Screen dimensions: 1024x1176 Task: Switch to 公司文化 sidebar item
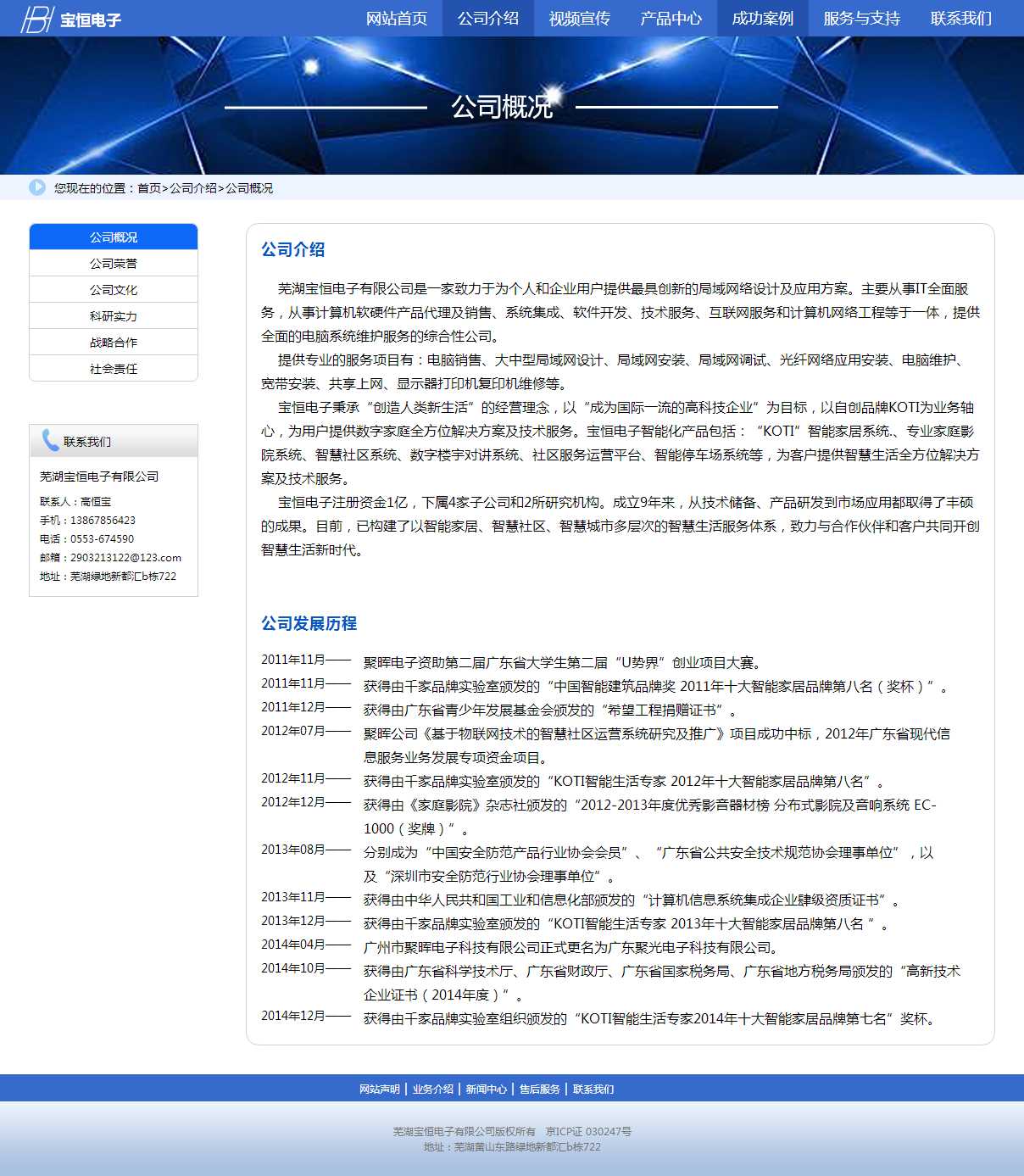[114, 290]
